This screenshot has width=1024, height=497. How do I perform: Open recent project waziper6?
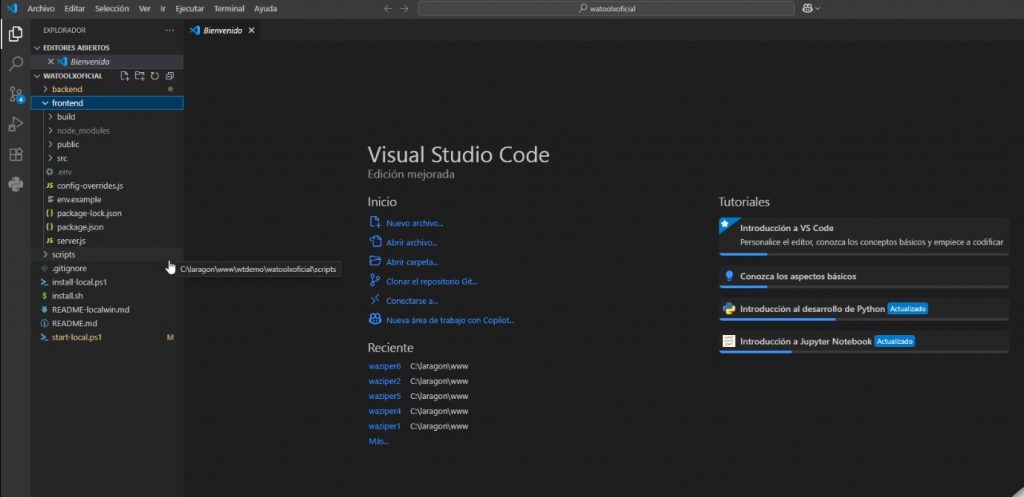384,366
